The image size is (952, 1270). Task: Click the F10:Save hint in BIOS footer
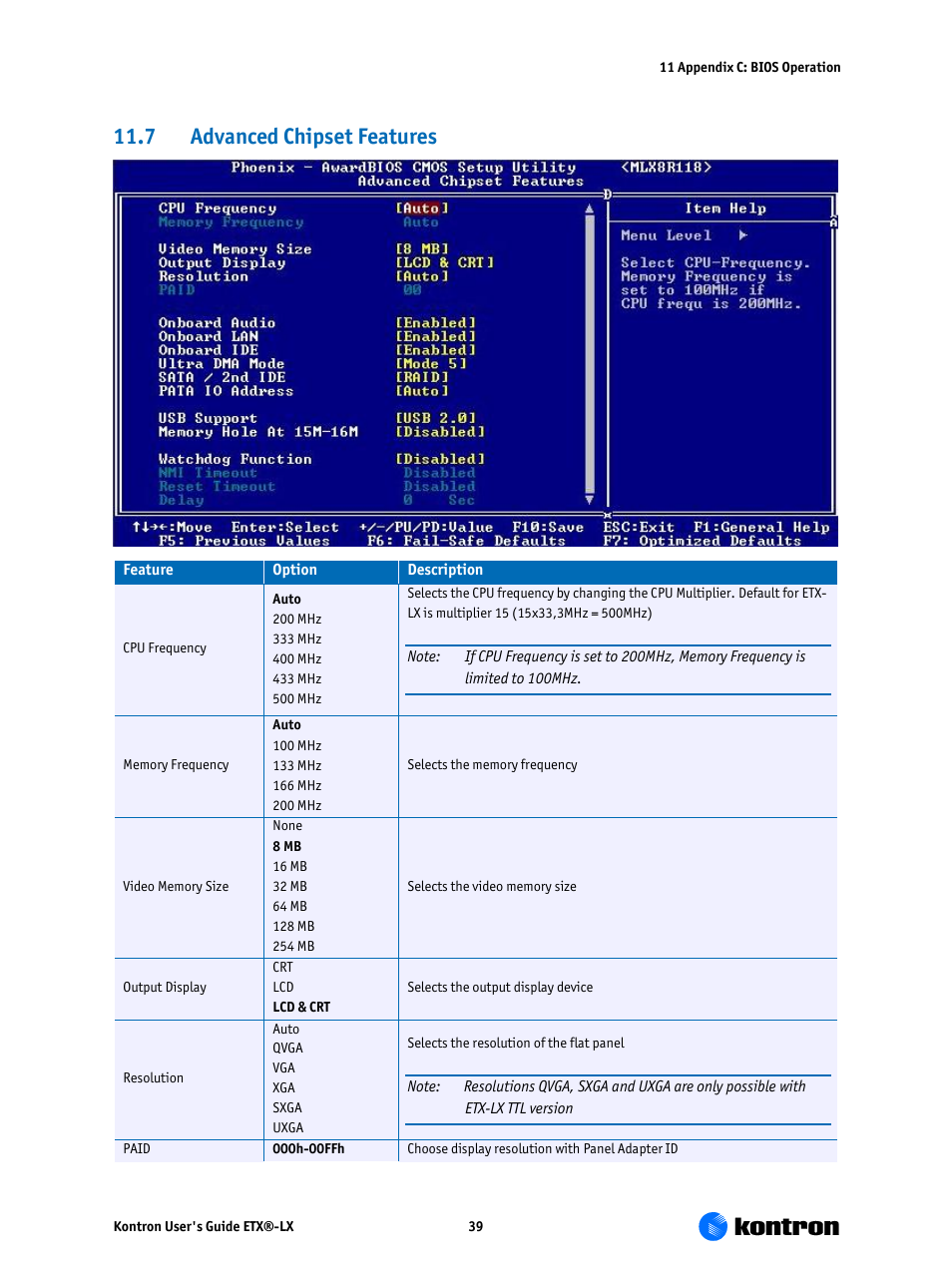[x=548, y=527]
